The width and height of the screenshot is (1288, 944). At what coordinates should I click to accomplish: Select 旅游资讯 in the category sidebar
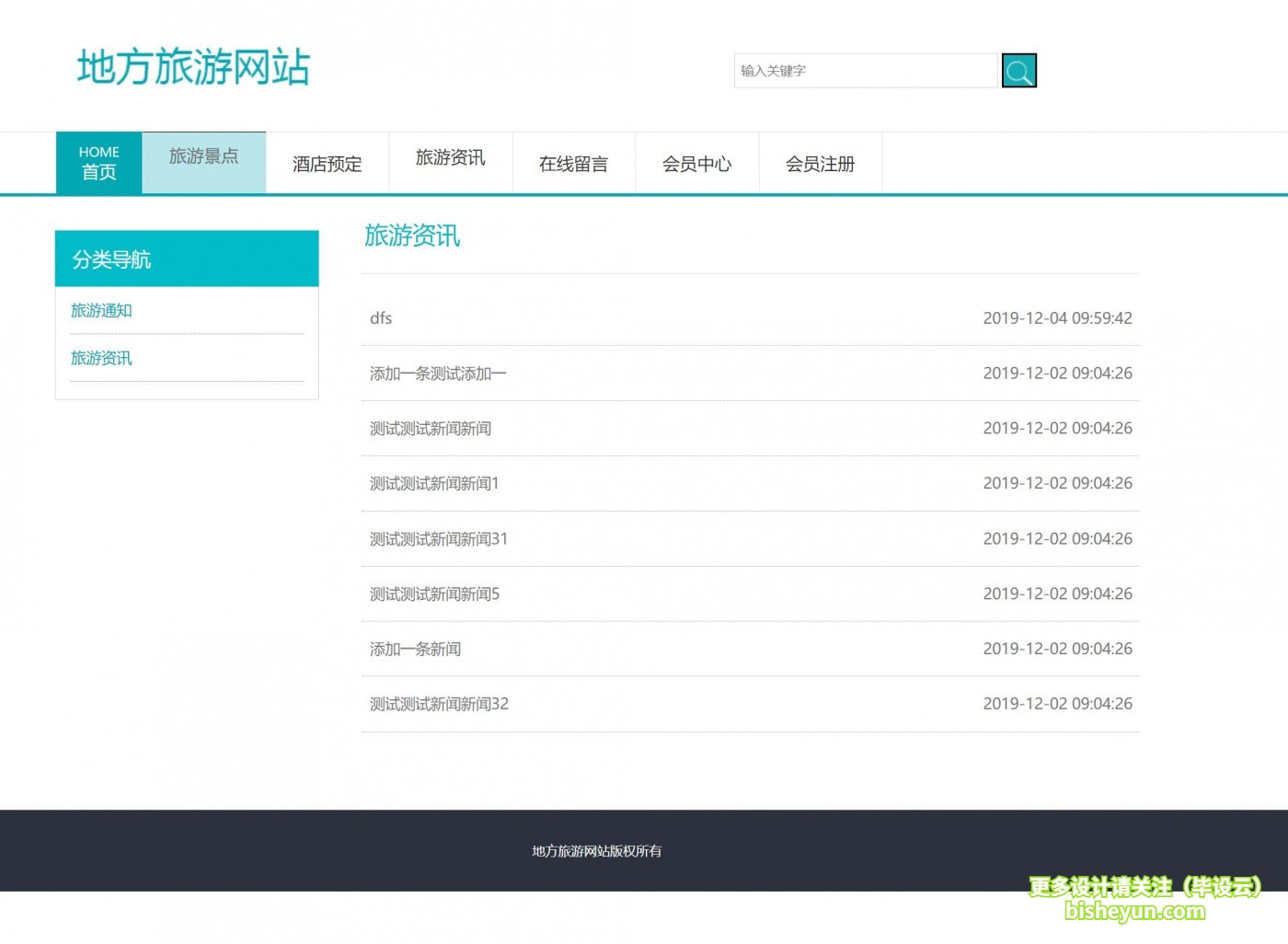tap(101, 358)
